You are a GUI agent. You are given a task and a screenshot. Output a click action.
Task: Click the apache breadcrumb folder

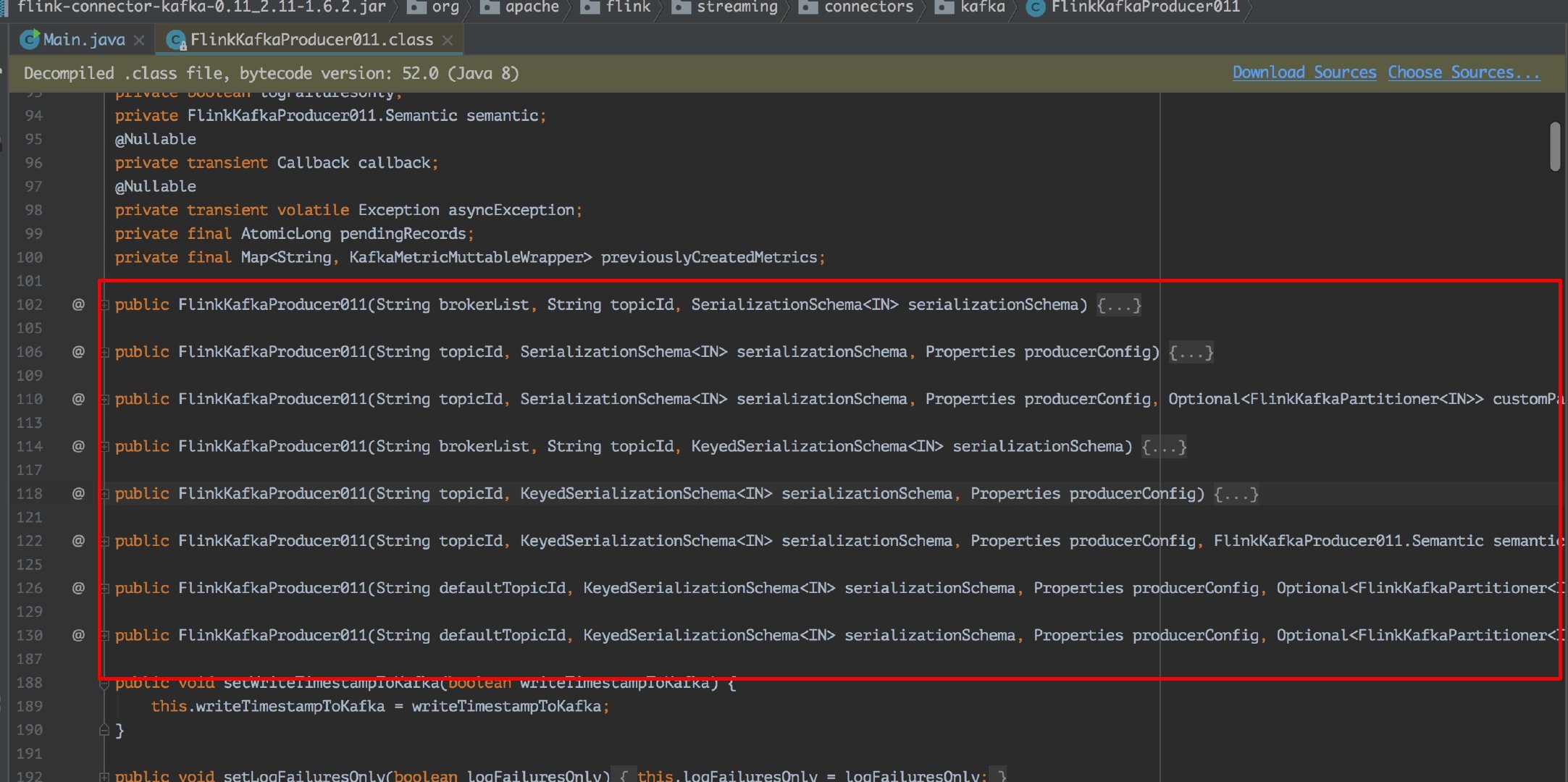click(521, 7)
